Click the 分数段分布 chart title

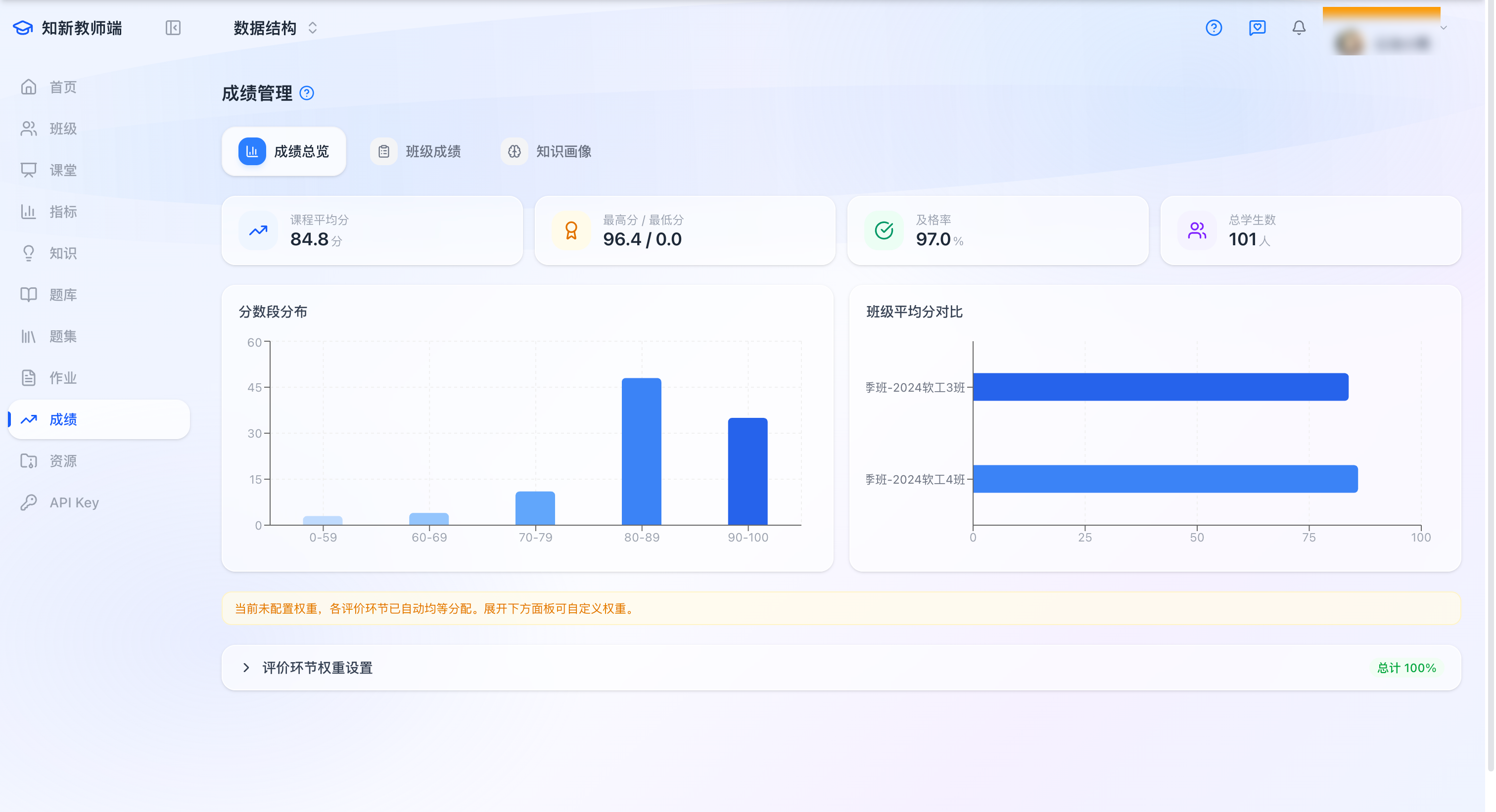(x=273, y=312)
